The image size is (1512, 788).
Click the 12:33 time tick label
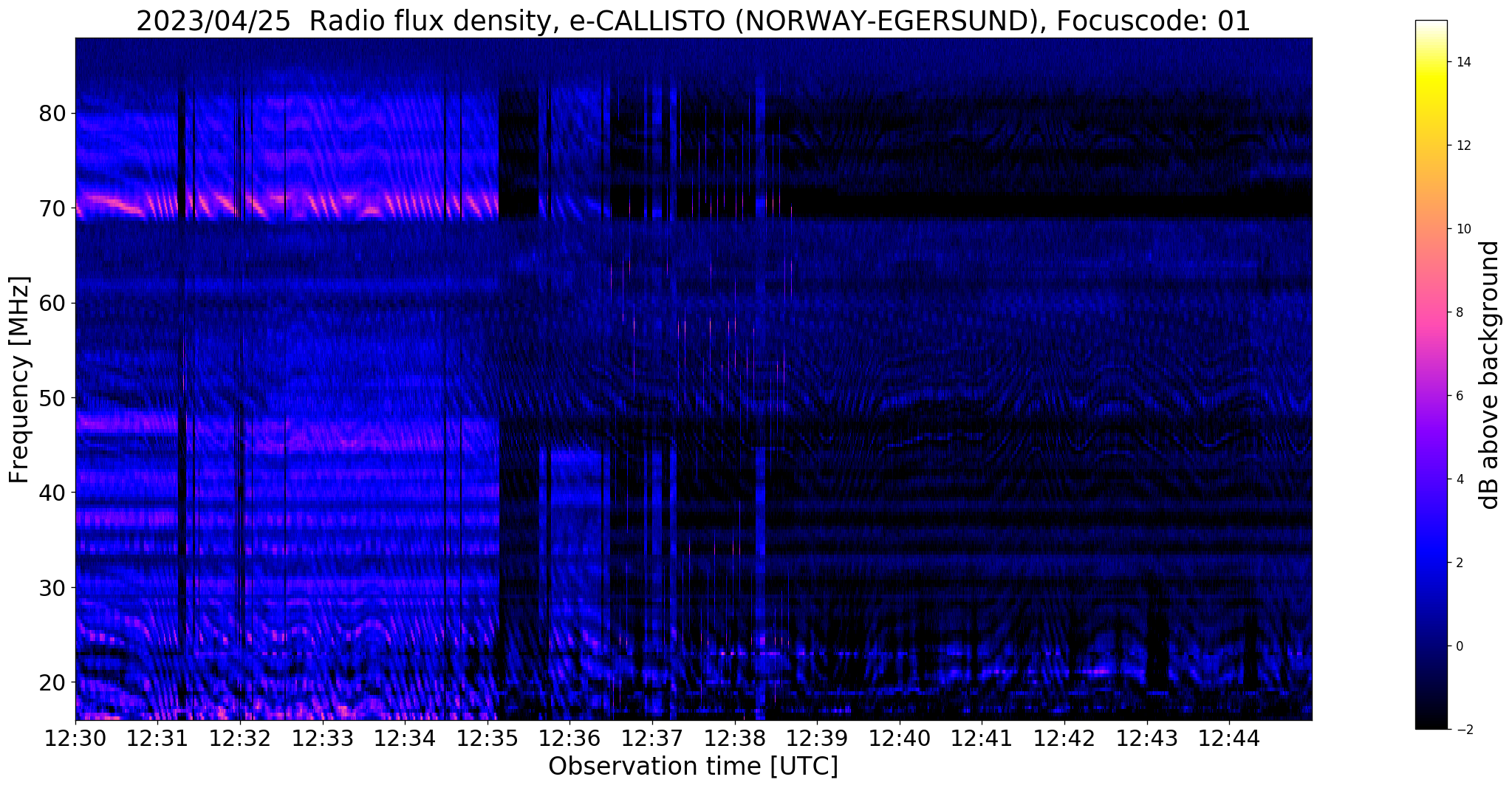tap(323, 739)
